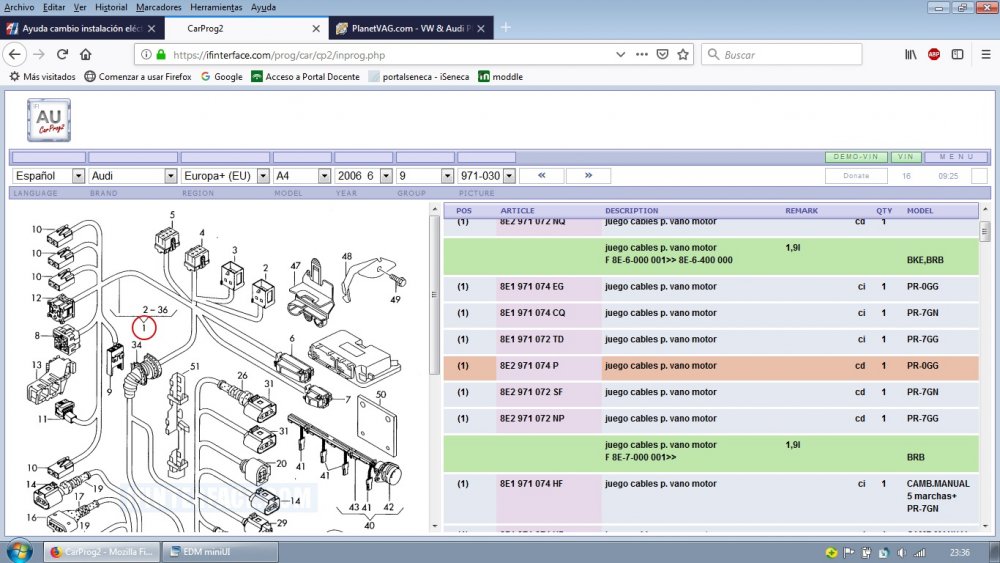
Task: Click the Action Center flag icon
Action: pyautogui.click(x=849, y=553)
